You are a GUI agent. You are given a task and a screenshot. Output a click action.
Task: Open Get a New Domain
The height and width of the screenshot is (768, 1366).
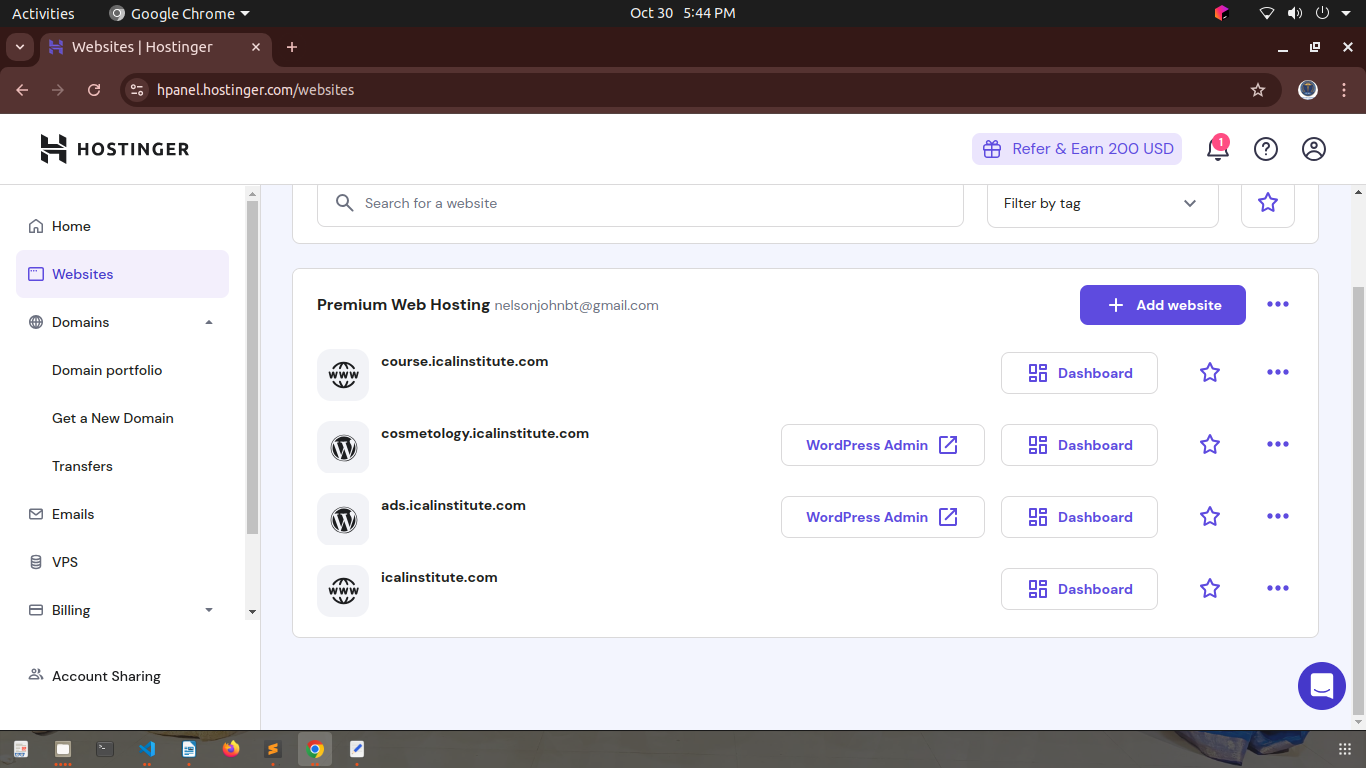(x=113, y=418)
